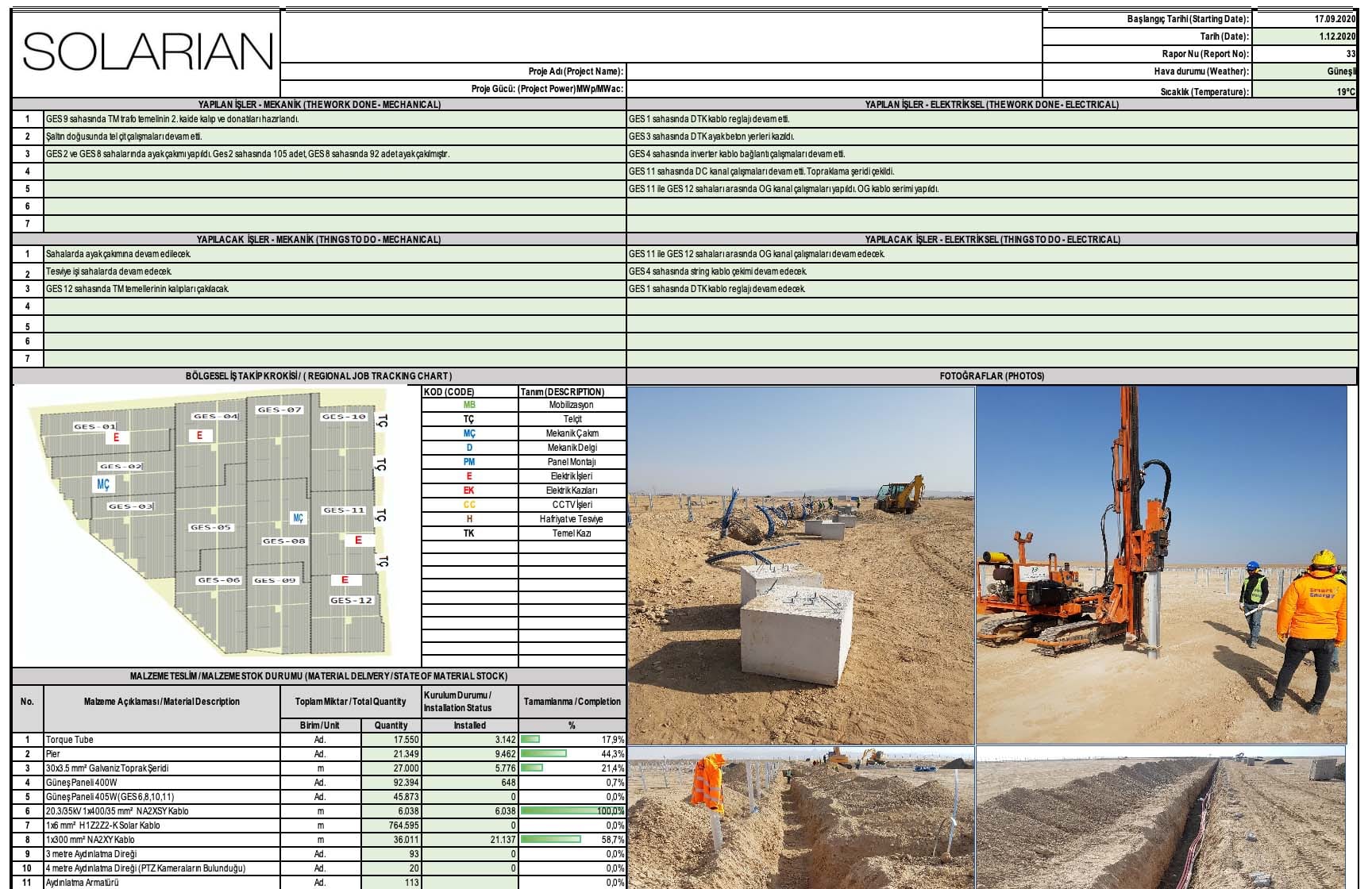Open the long empty trench photo
This screenshot has width=1372, height=889.
[x=1161, y=818]
